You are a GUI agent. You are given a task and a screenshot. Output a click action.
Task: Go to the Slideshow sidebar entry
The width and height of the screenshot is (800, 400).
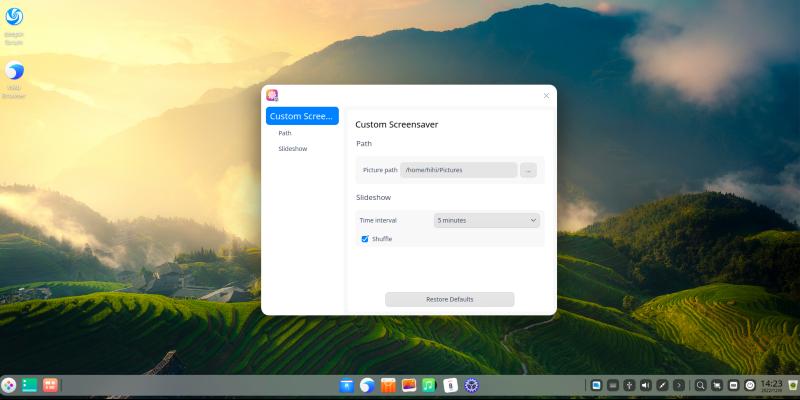tap(292, 148)
